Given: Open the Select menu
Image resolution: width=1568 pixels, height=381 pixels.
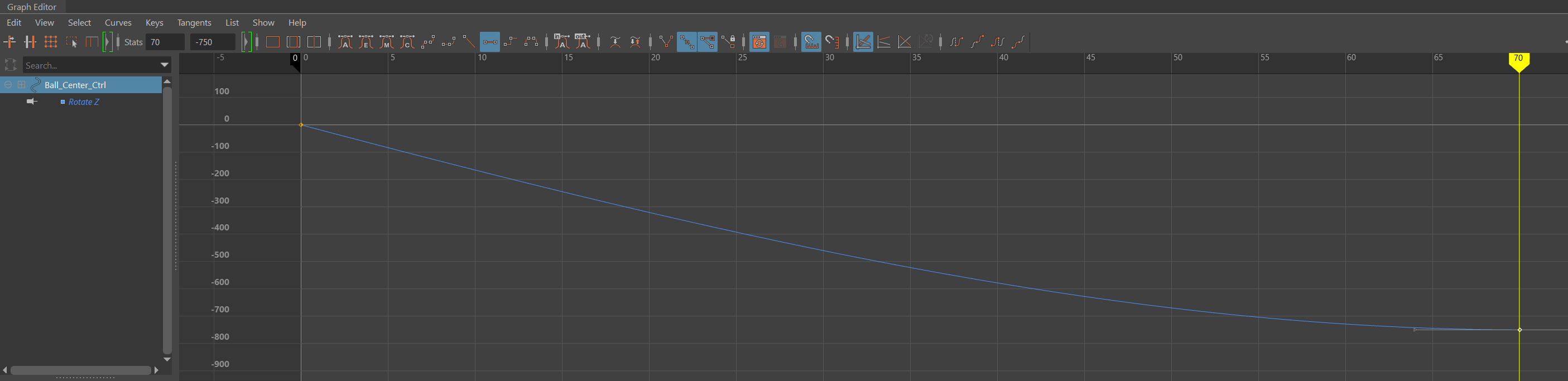Looking at the screenshot, I should click(79, 22).
